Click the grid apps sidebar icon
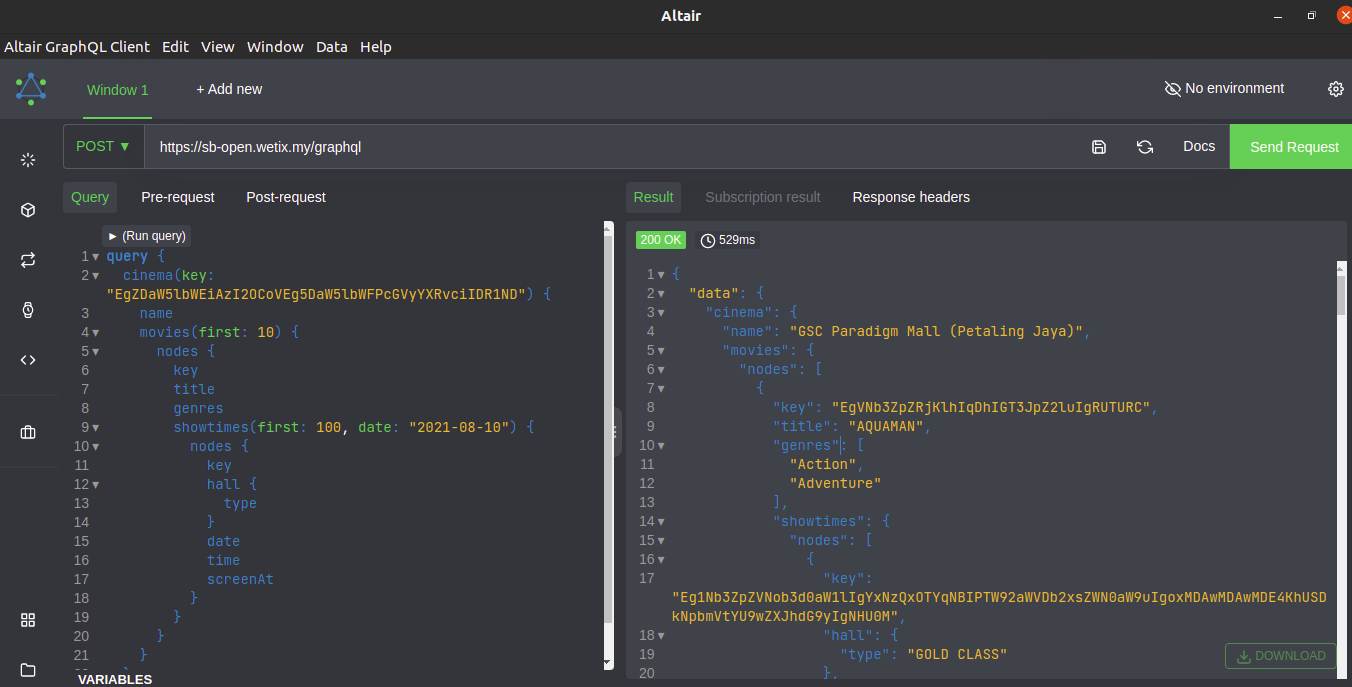 coord(28,620)
